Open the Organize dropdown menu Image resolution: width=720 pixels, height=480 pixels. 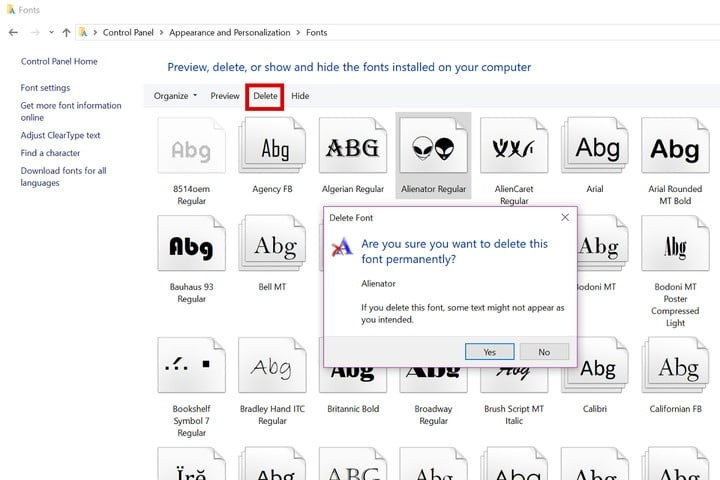175,96
